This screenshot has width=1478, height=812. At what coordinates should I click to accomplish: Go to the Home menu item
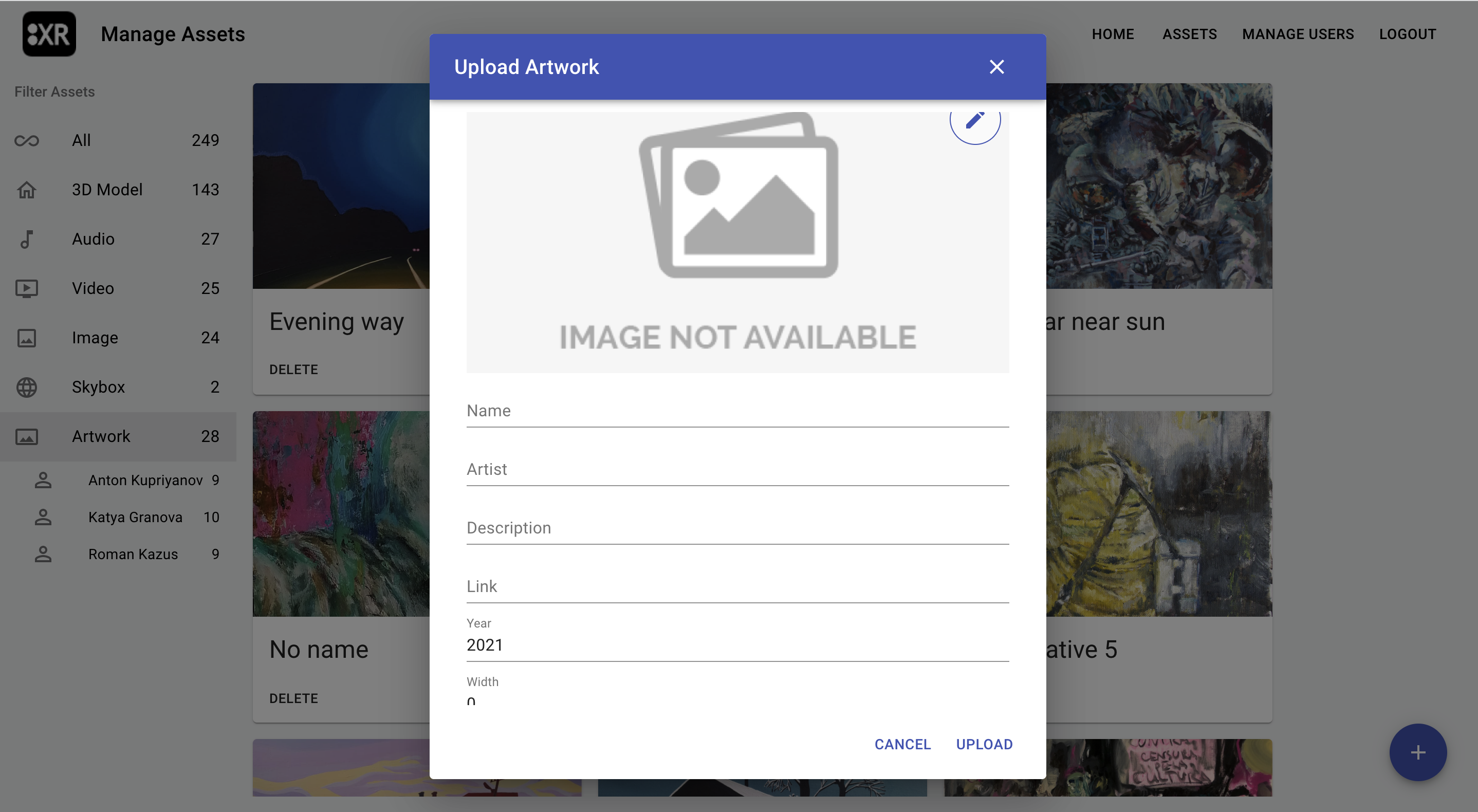pos(1112,34)
